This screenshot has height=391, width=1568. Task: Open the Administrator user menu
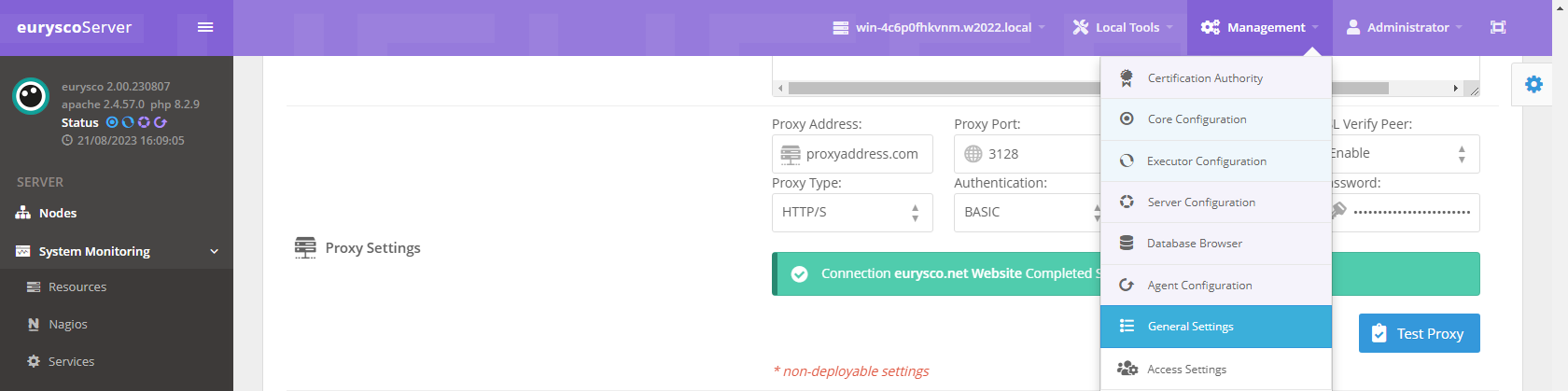(x=1404, y=27)
